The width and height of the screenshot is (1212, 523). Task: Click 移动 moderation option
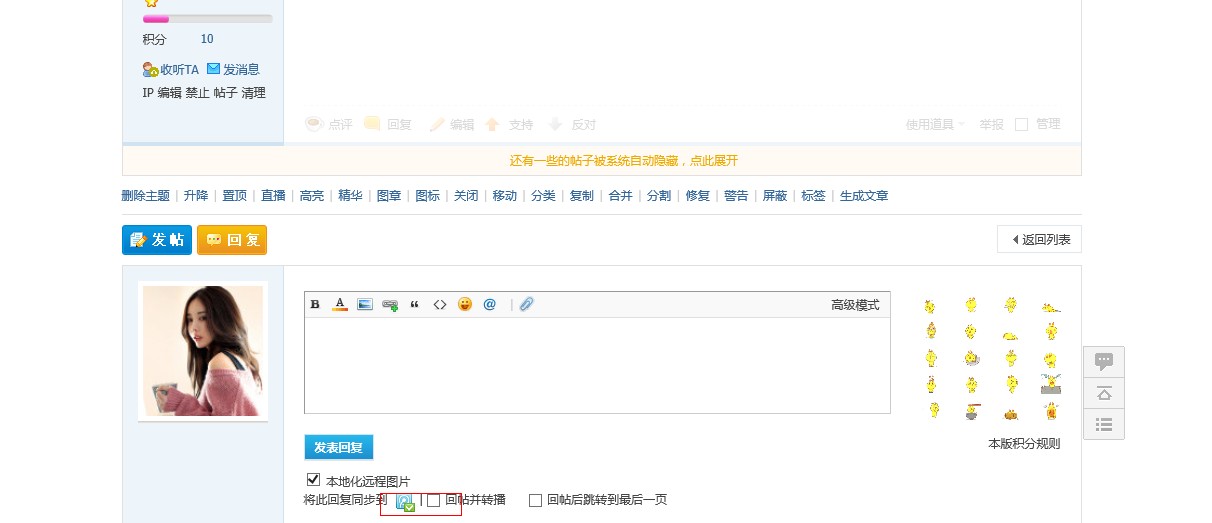[x=505, y=196]
